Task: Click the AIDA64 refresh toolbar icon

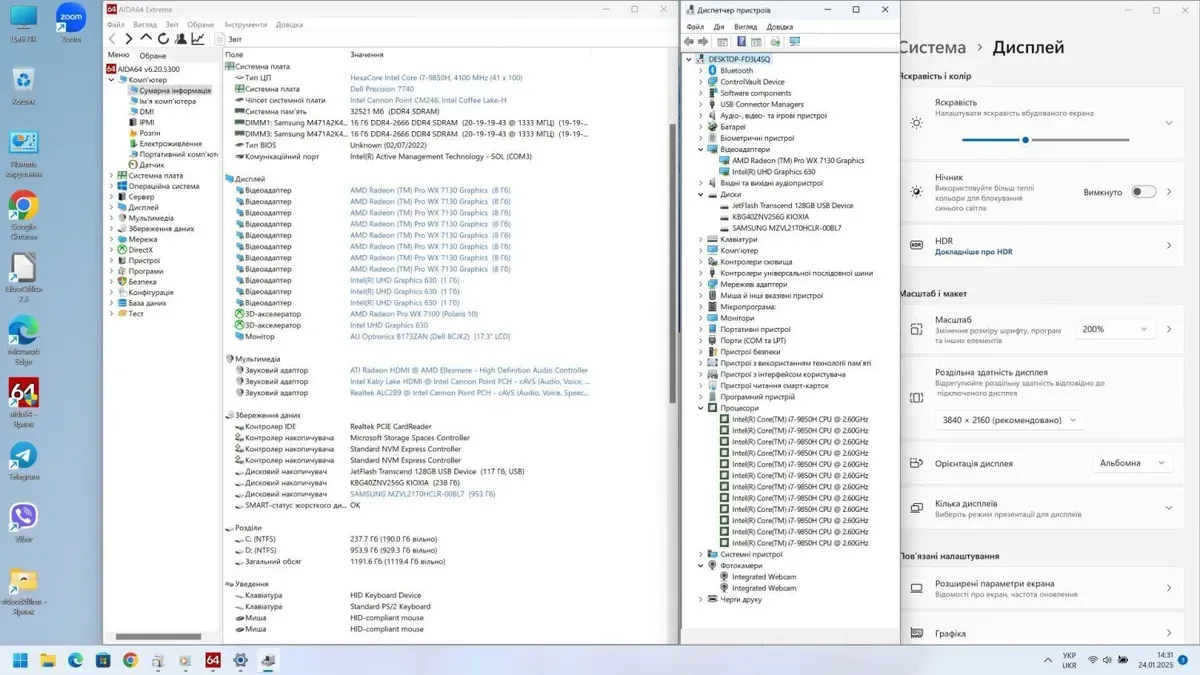Action: pos(163,39)
